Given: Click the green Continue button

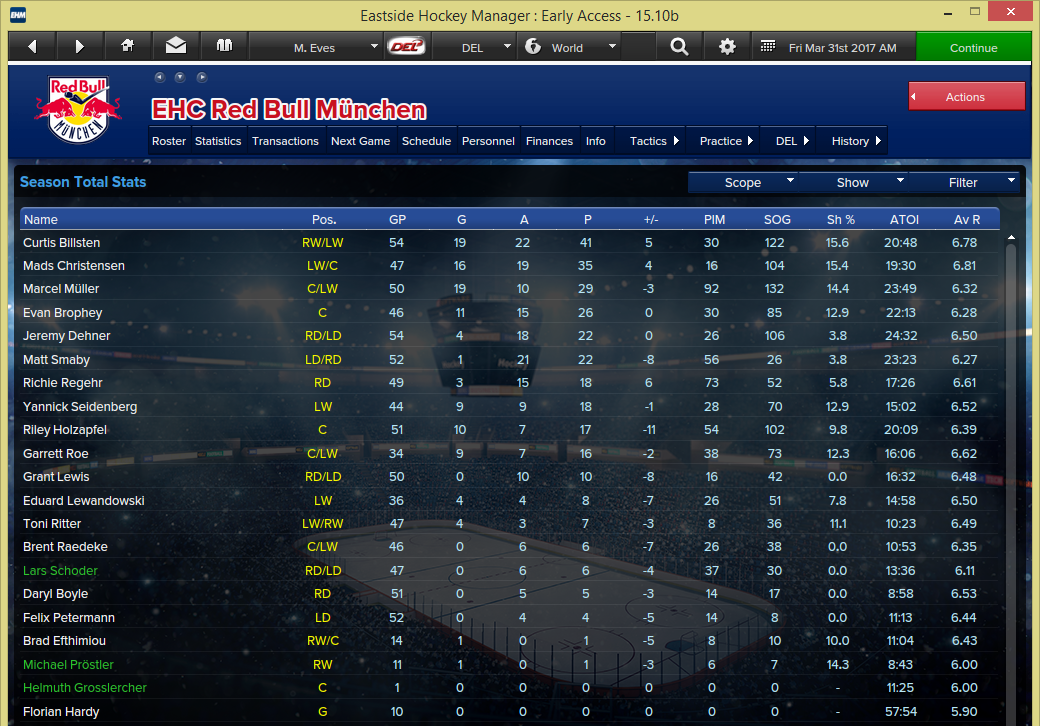Looking at the screenshot, I should 973,47.
